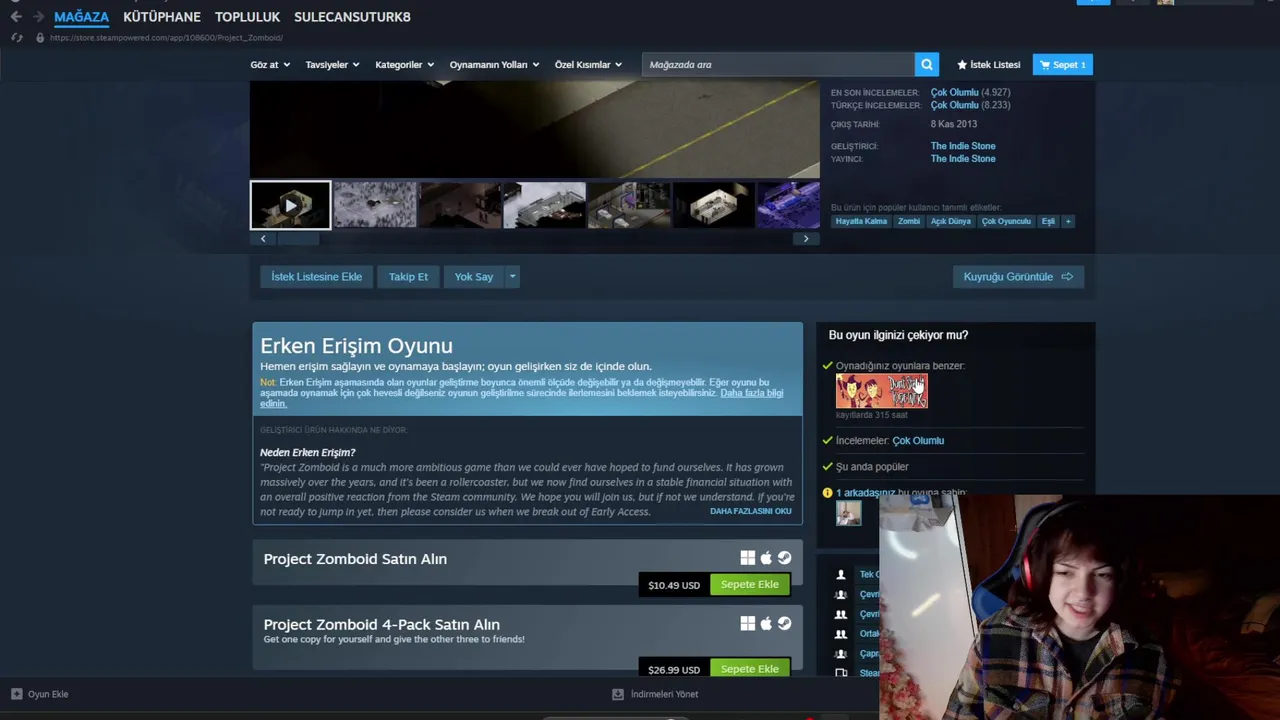
Task: Slide the thumbnail strip left arrow
Action: pyautogui.click(x=263, y=239)
